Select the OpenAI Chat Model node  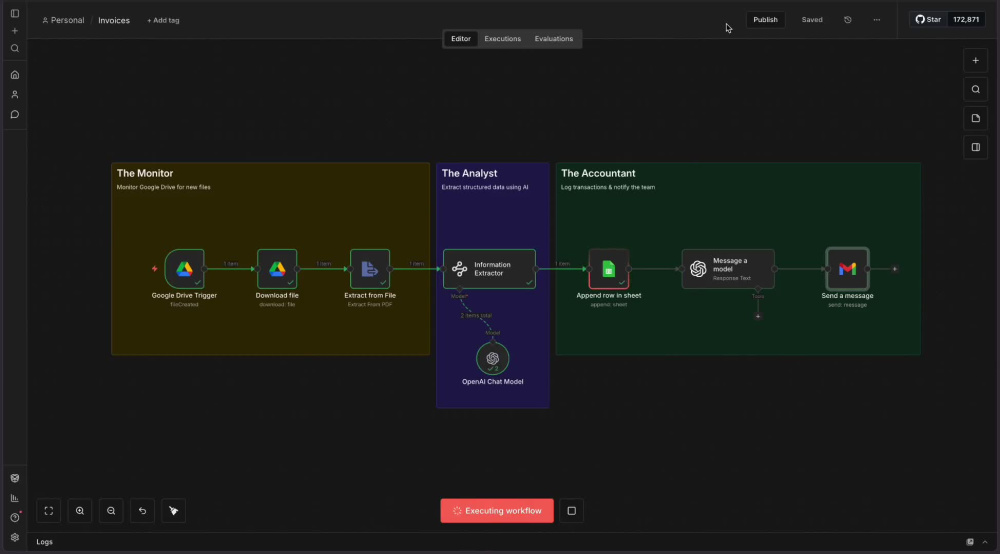492,358
